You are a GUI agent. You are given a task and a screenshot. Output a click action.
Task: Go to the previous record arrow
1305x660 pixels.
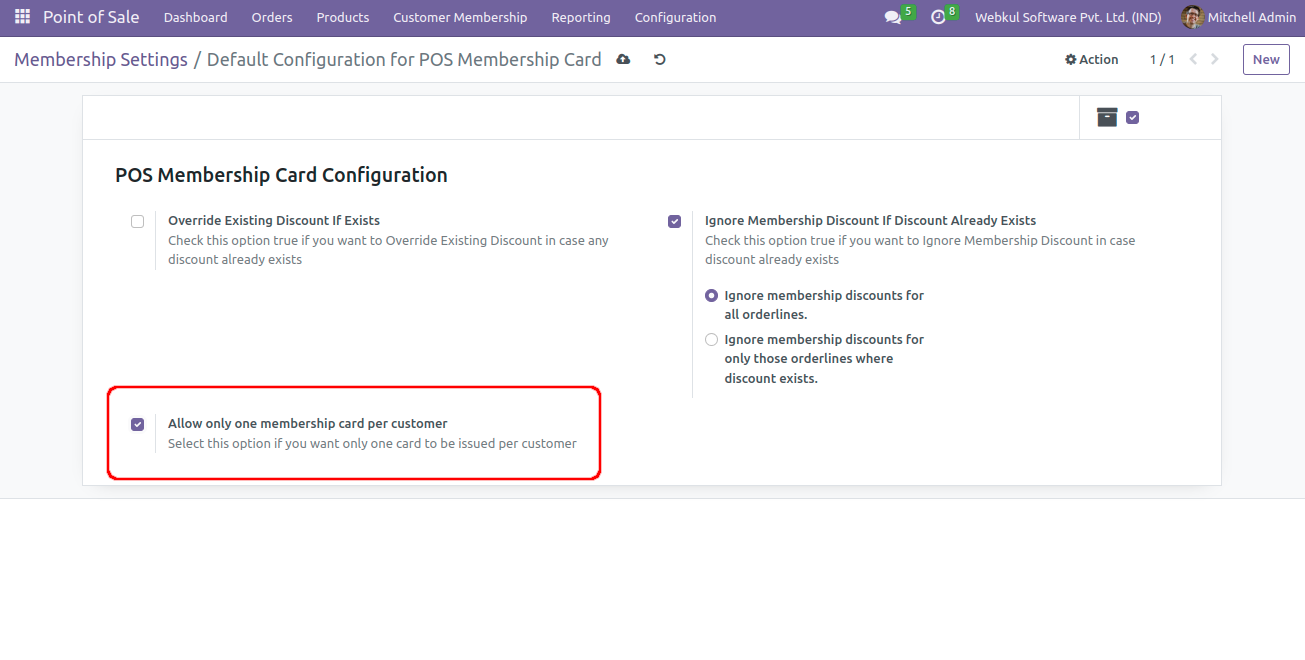1193,60
